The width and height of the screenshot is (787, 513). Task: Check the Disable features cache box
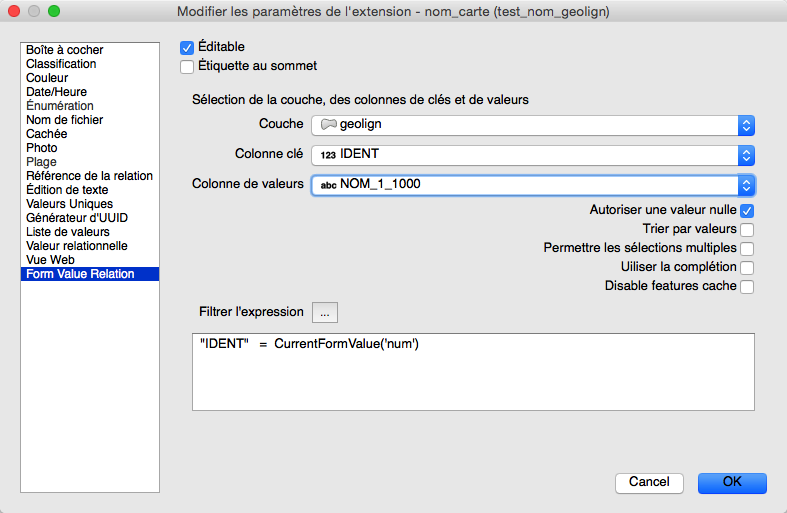point(746,287)
